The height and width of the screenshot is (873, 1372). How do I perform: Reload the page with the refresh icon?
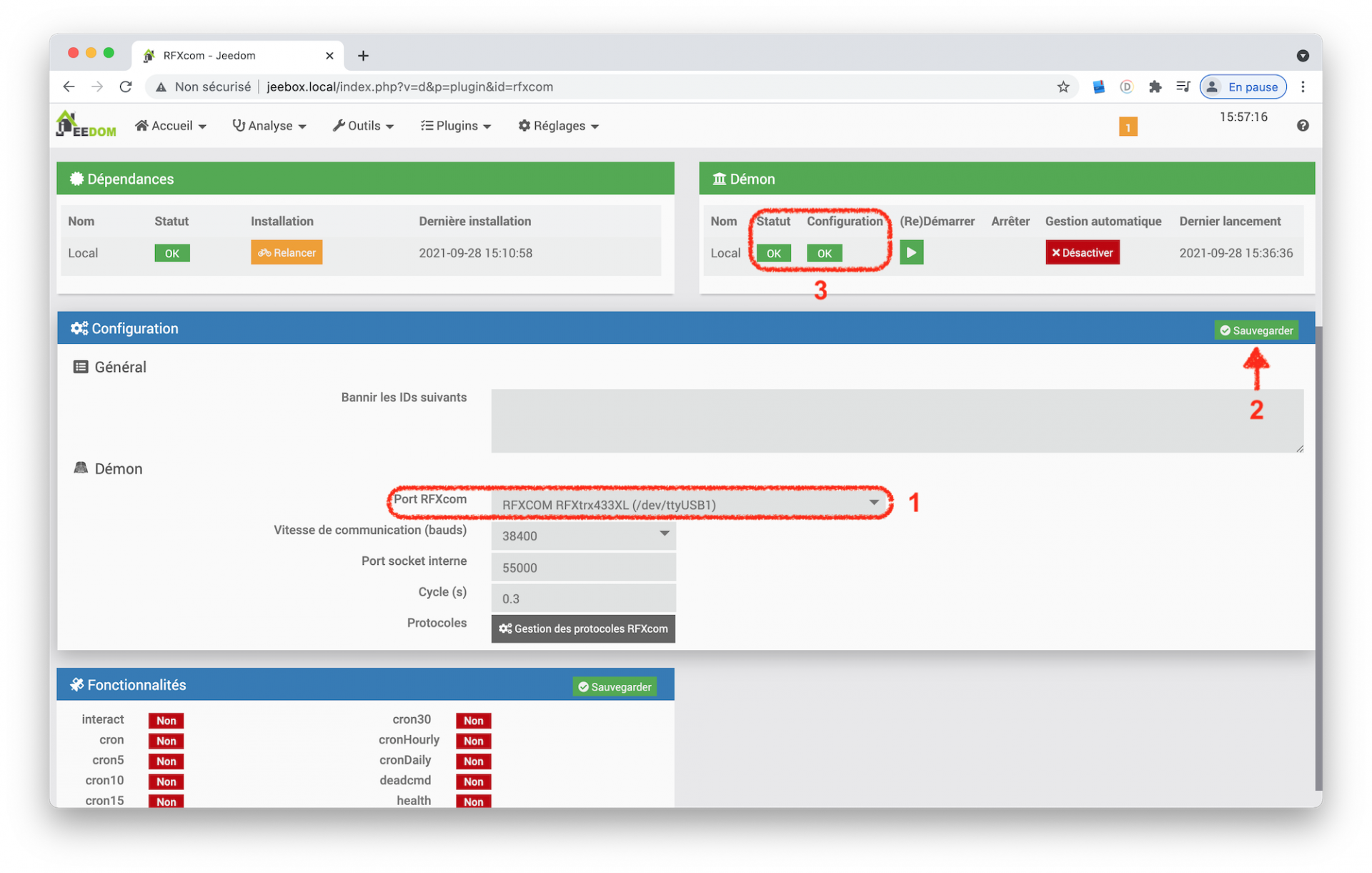point(126,87)
